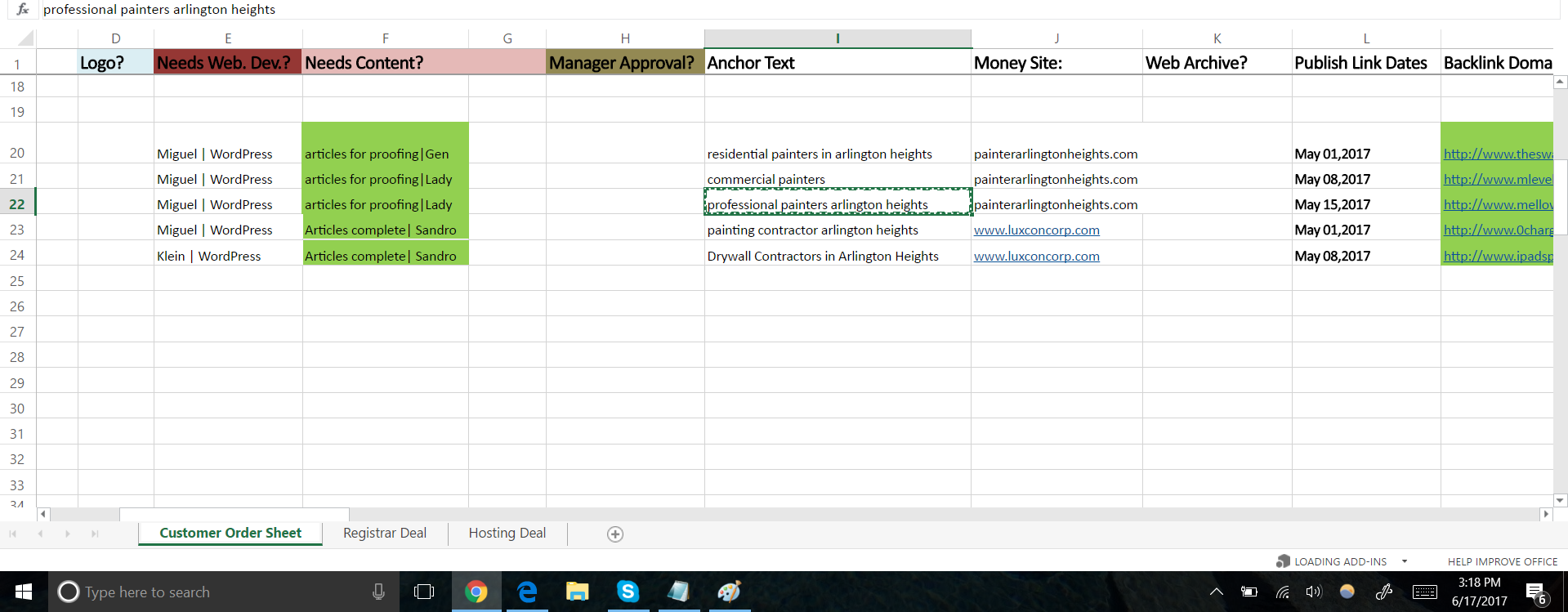Open the Paint app from the taskbar
This screenshot has height=612, width=1568.
[729, 592]
